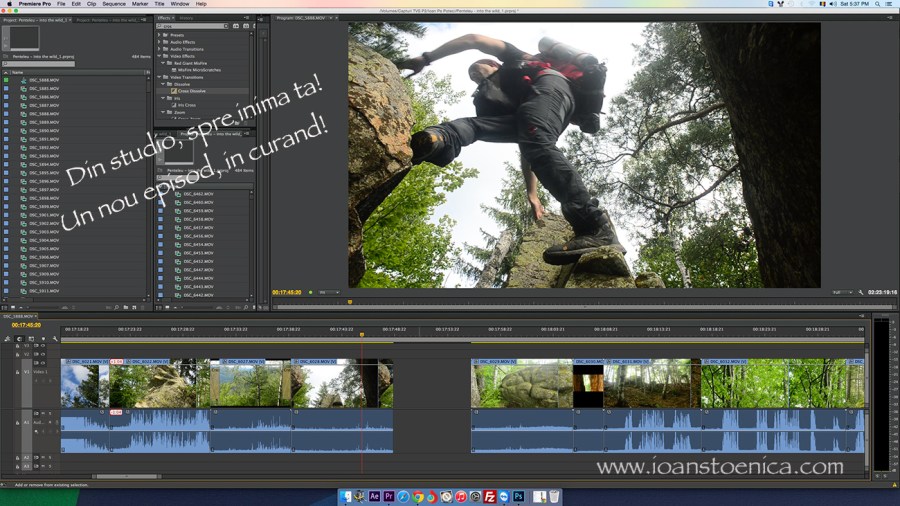Click the timeline horizontal zoom scrollbar
The image size is (900, 506).
coord(127,476)
